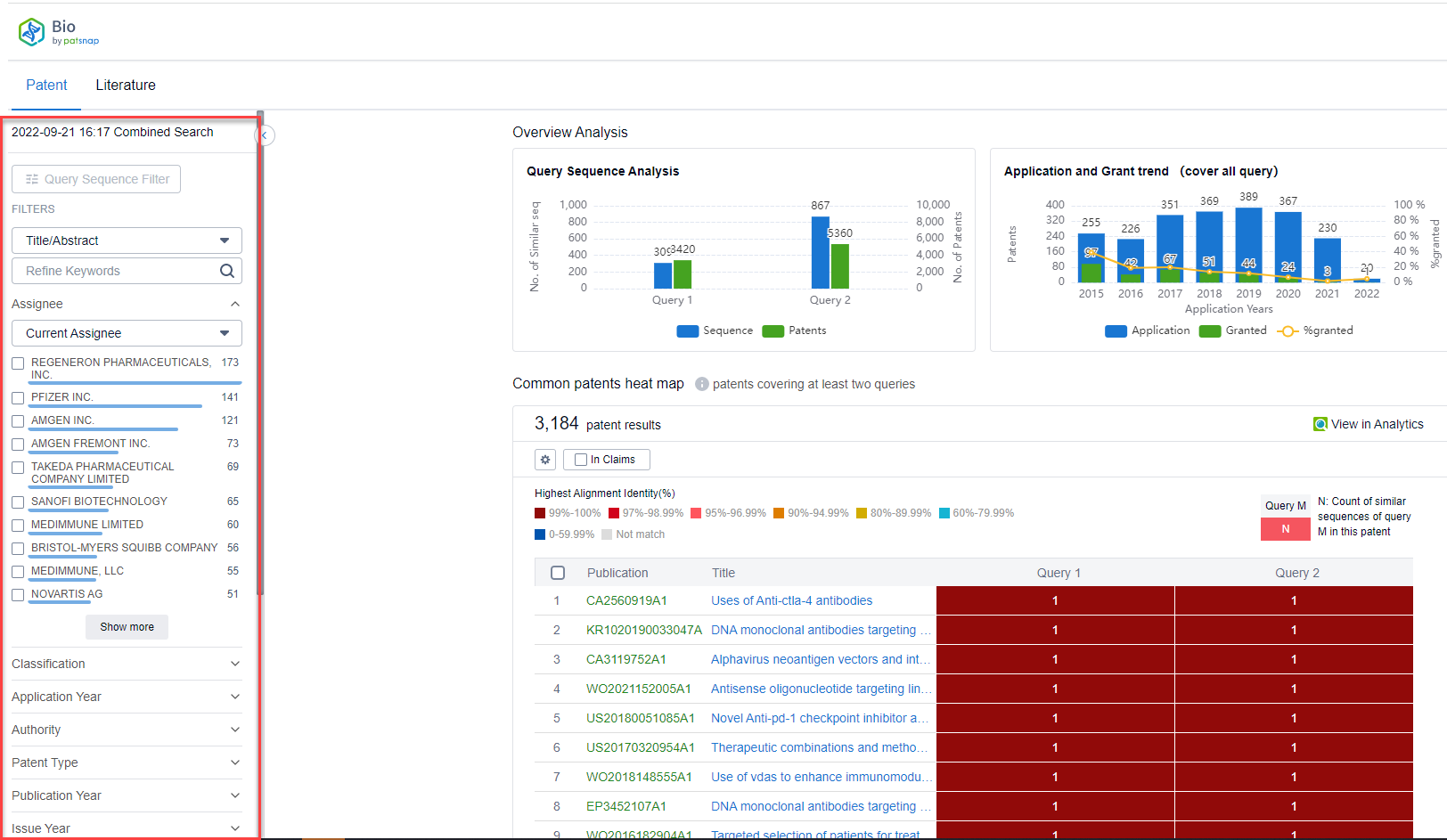Enable the In Claims checkbox
The height and width of the screenshot is (840, 1447).
pyautogui.click(x=581, y=460)
